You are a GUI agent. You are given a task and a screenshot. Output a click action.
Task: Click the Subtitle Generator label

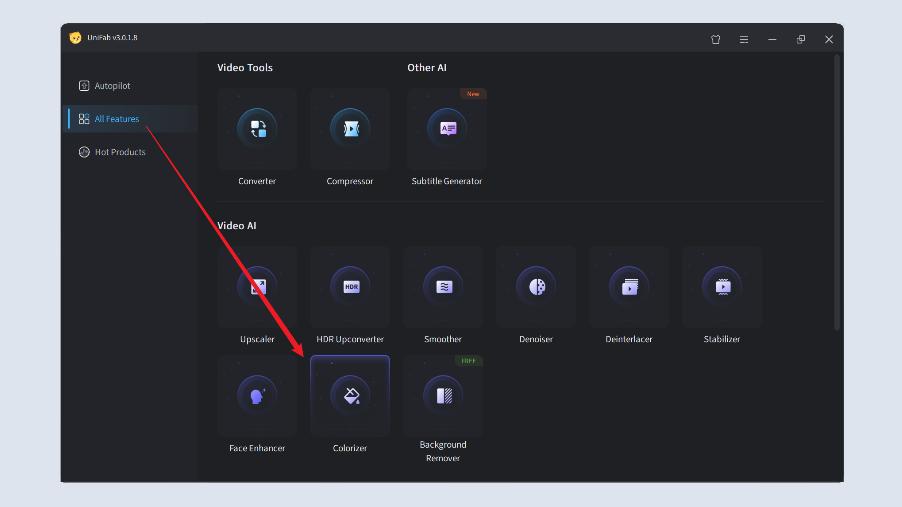(447, 181)
